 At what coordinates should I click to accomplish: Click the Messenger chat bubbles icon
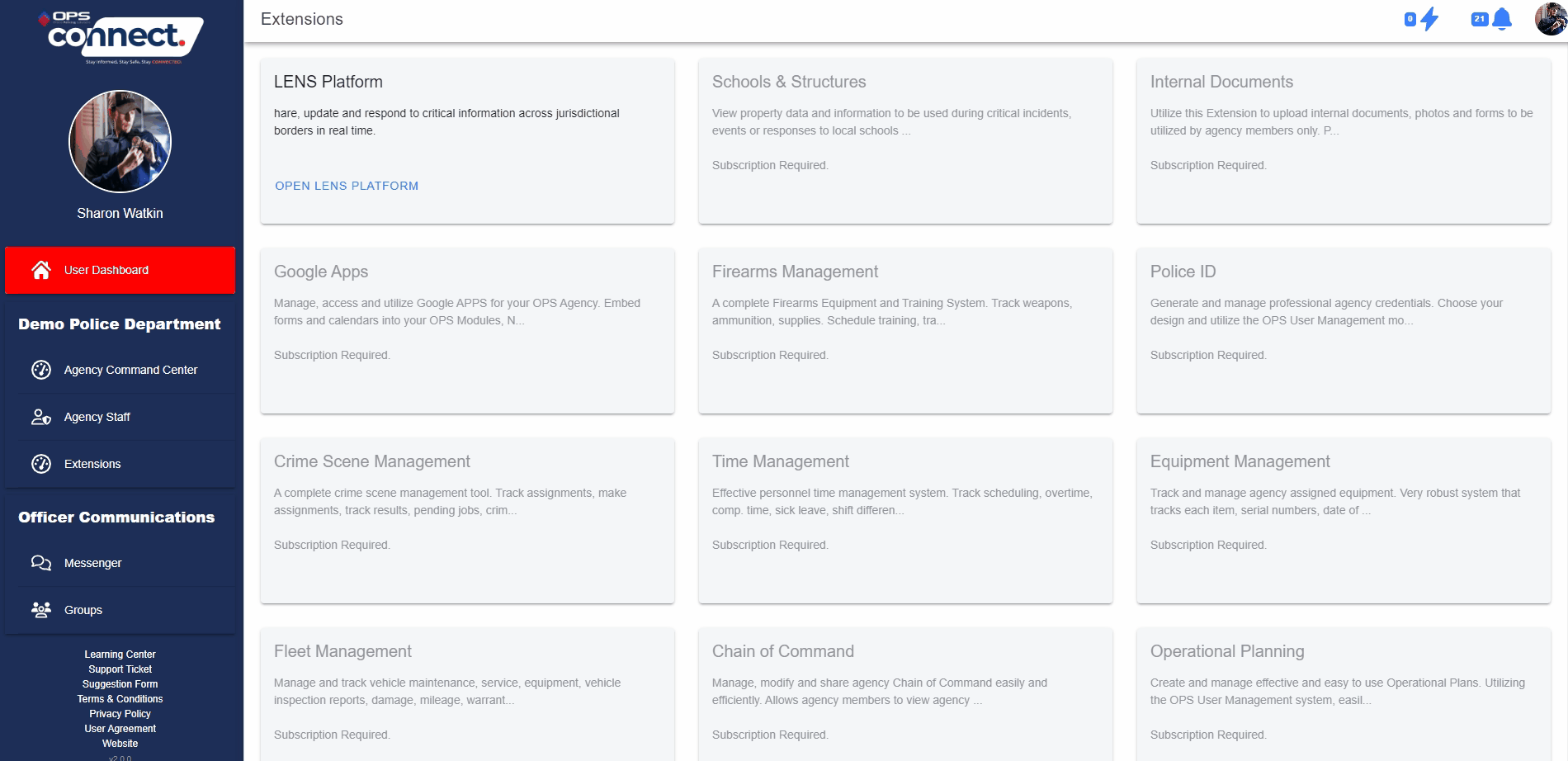coord(41,563)
